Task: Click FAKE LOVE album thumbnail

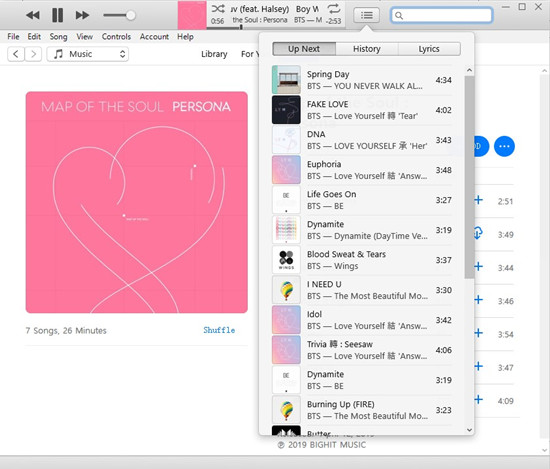Action: click(286, 110)
